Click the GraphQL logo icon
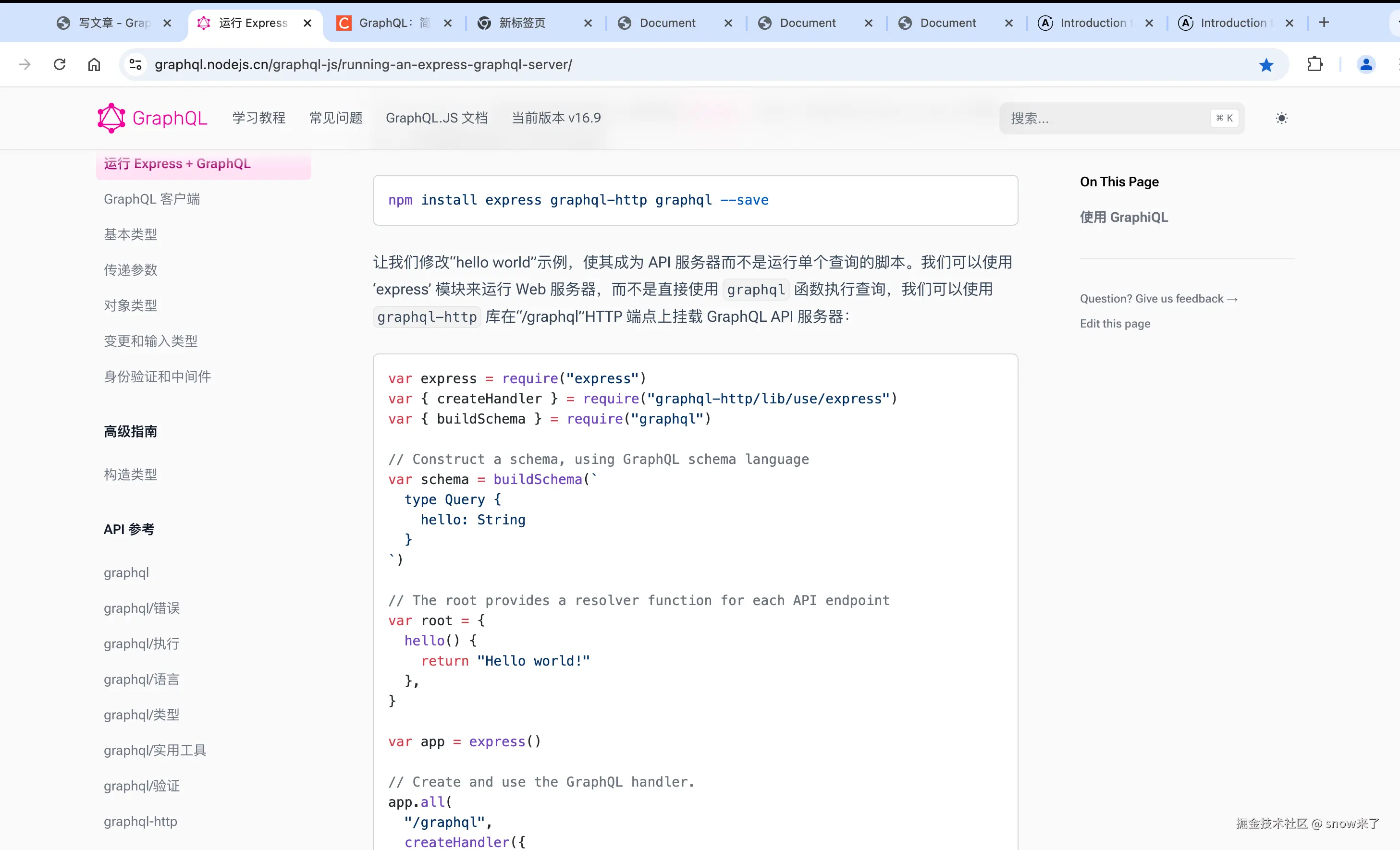The image size is (1400, 850). point(111,118)
